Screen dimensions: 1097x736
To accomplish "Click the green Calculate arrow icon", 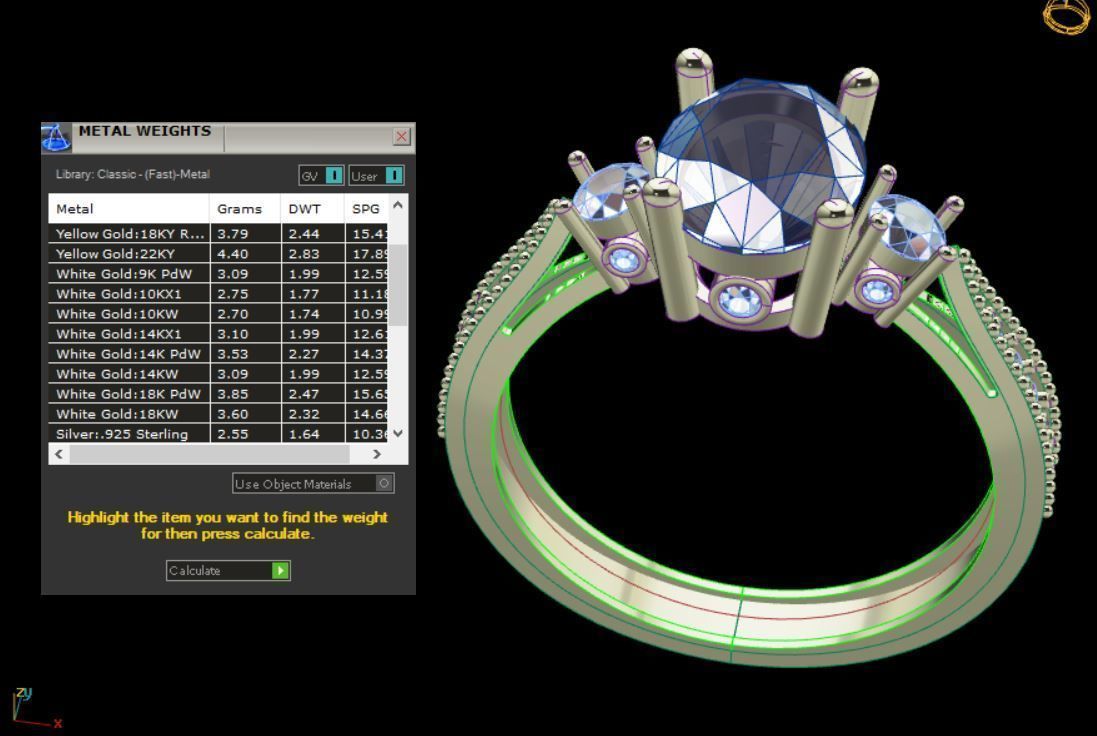I will point(281,571).
